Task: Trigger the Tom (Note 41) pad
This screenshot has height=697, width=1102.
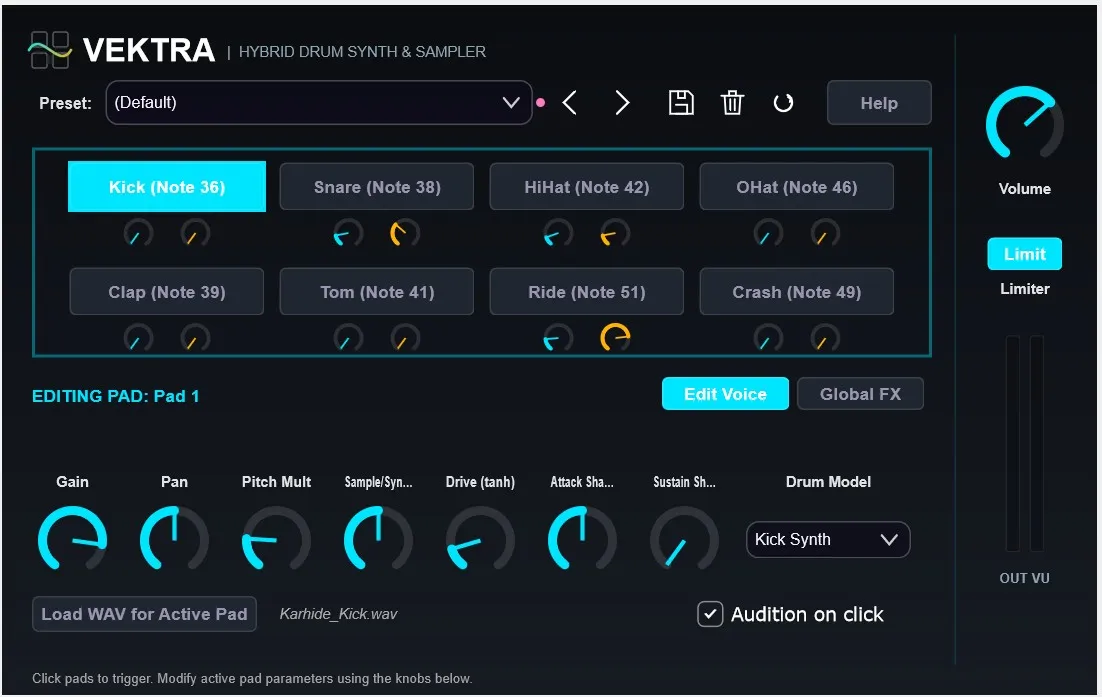Action: [x=377, y=292]
